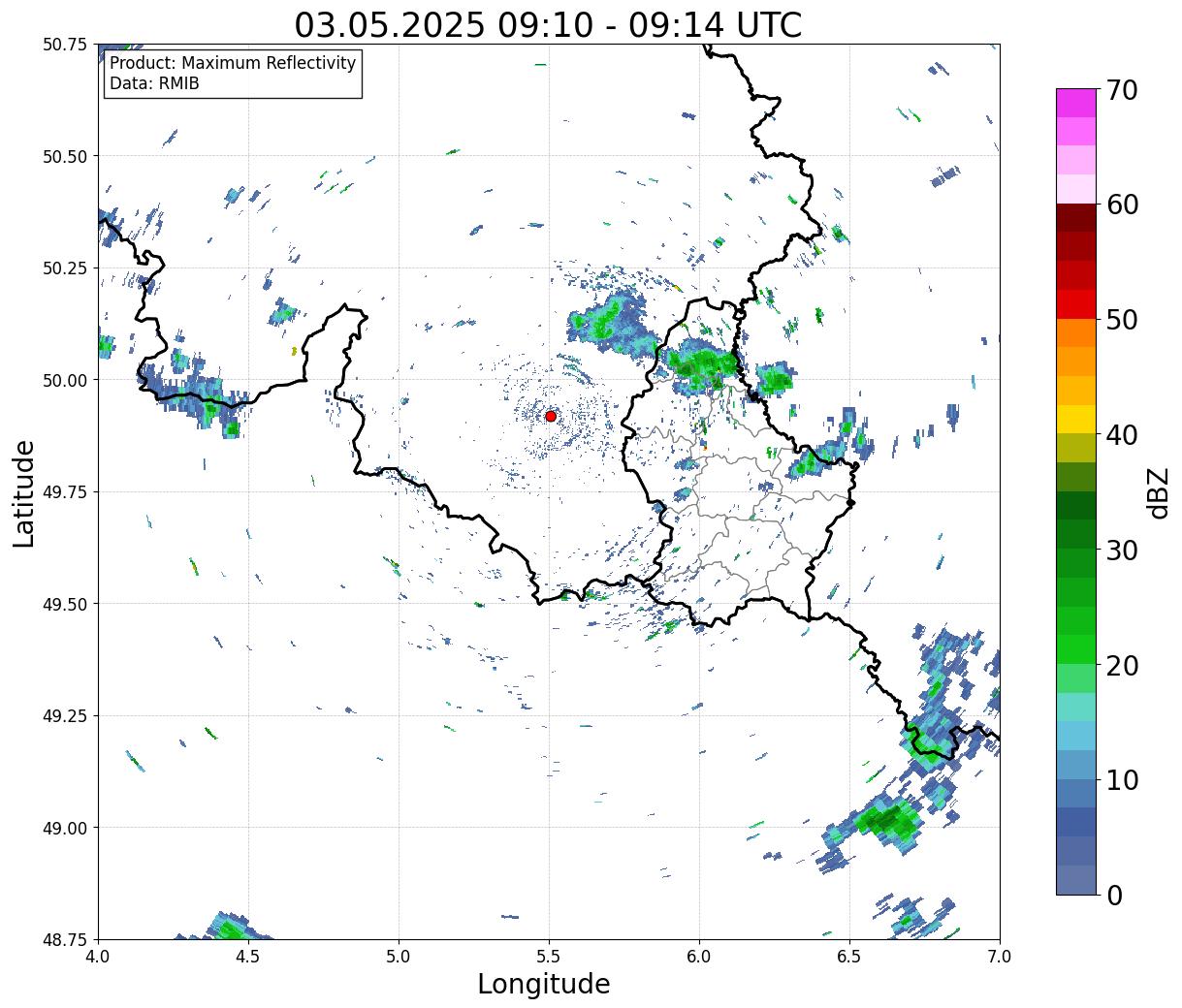Click the Latitude axis label
Image resolution: width=1182 pixels, height=1008 pixels.
coord(24,493)
